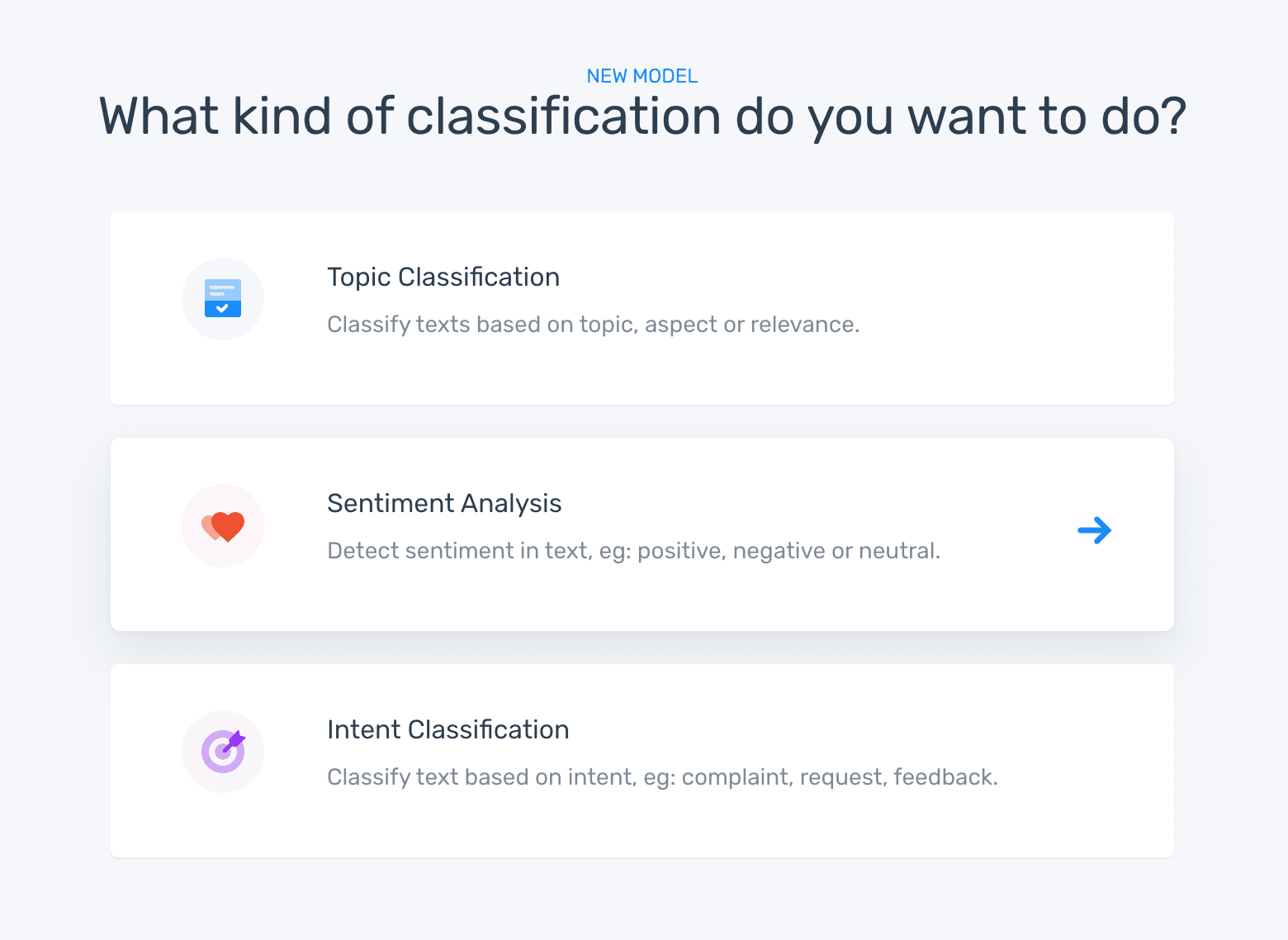Click the blue right arrow on Sentiment card
The width and height of the screenshot is (1288, 940).
(1095, 530)
